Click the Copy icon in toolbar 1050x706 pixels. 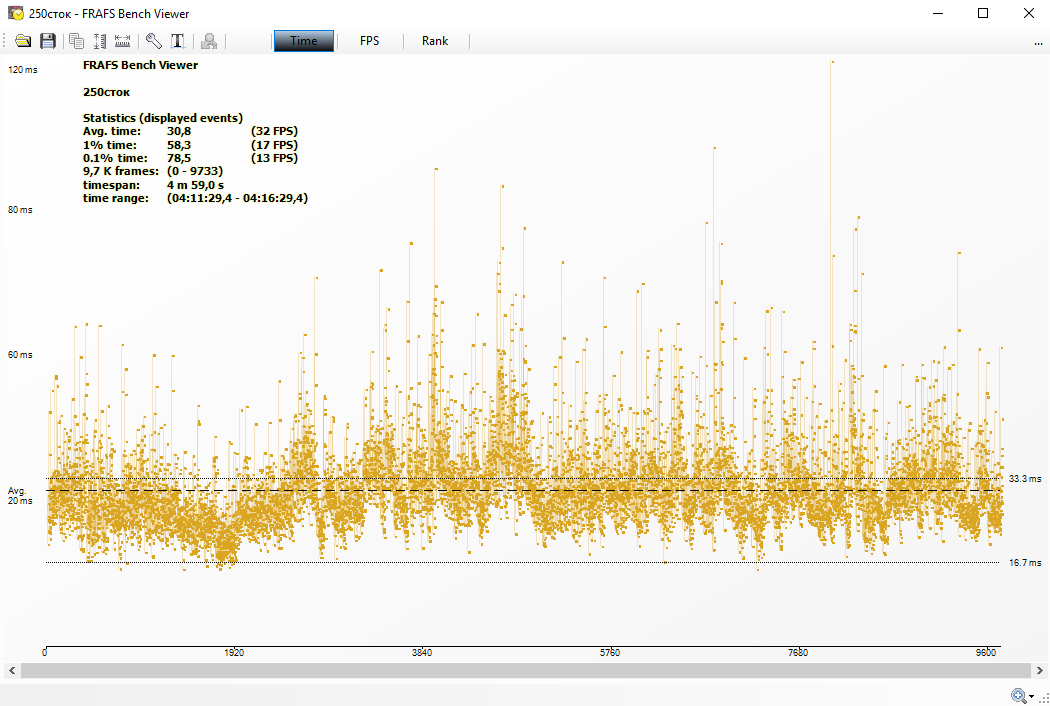(76, 41)
